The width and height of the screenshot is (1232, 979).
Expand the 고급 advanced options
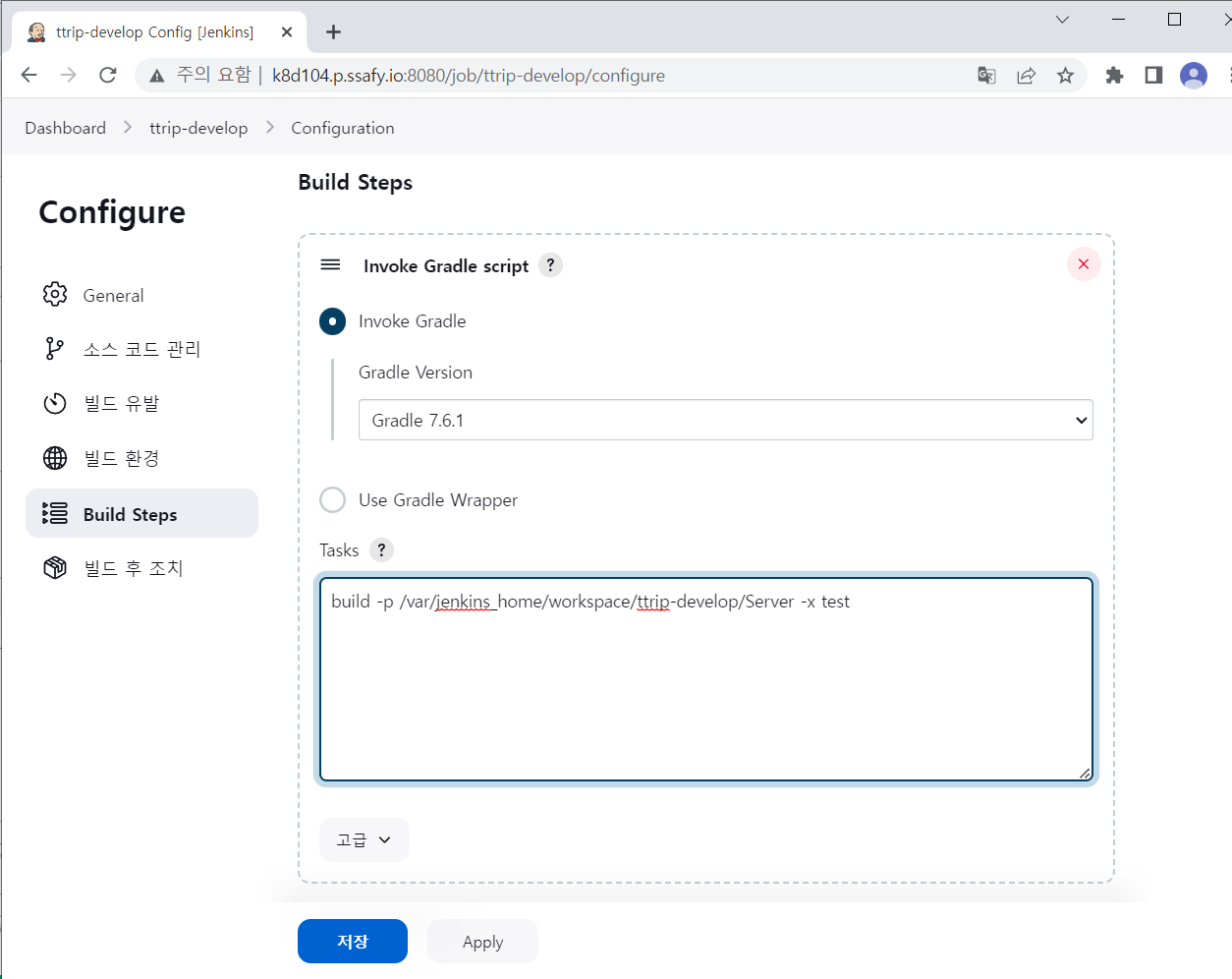[x=364, y=839]
